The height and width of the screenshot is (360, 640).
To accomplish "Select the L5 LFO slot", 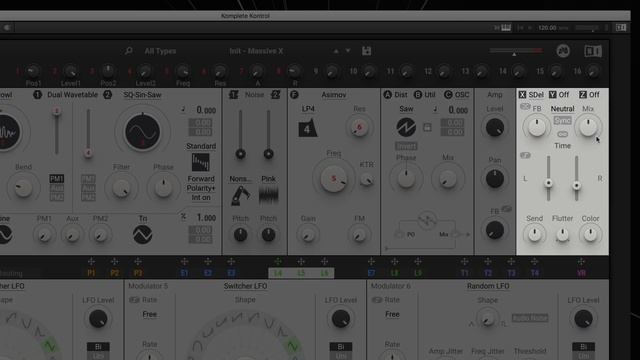I will coord(301,273).
